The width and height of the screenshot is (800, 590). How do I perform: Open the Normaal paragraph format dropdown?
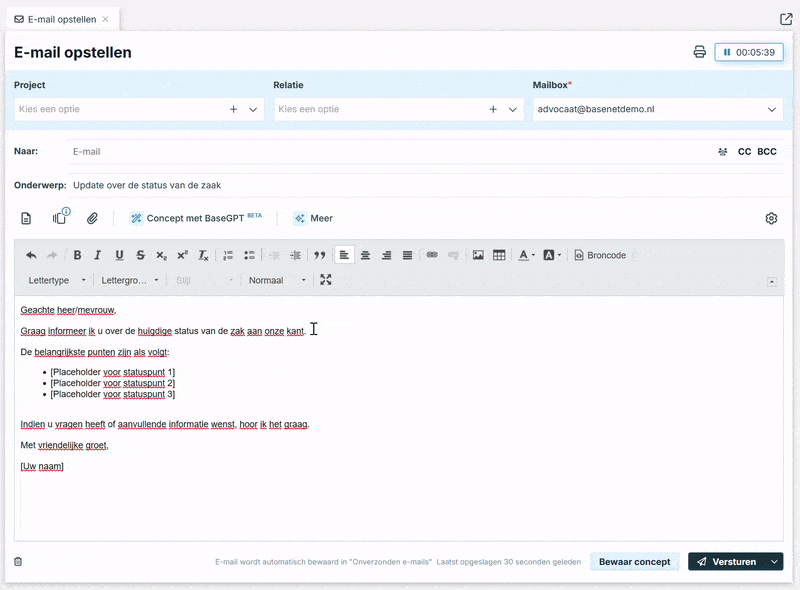click(277, 280)
